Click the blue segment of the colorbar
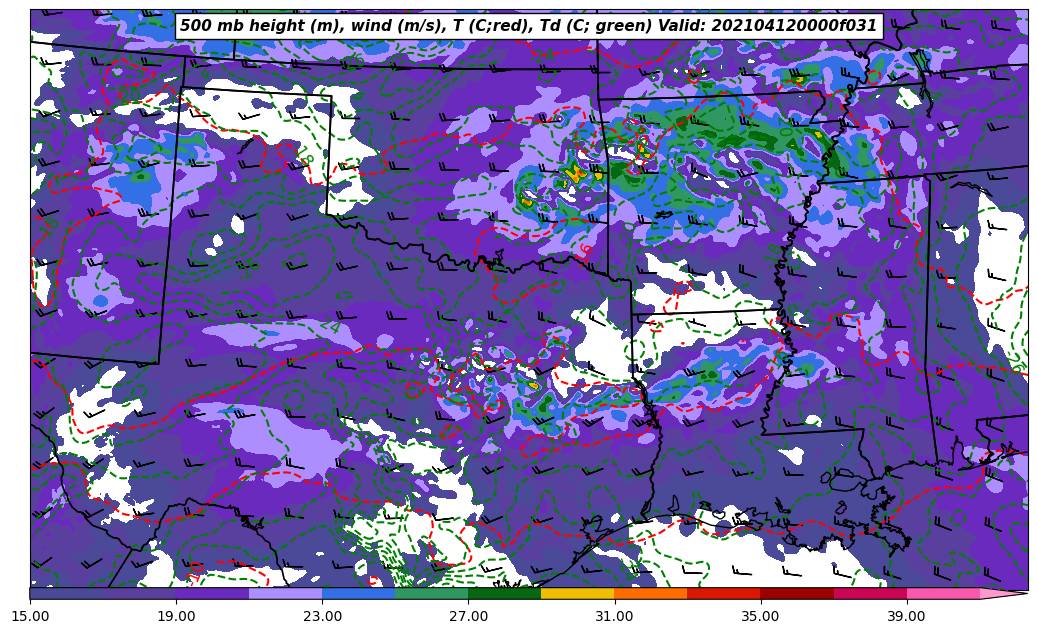This screenshot has height=633, width=1037. 358,593
